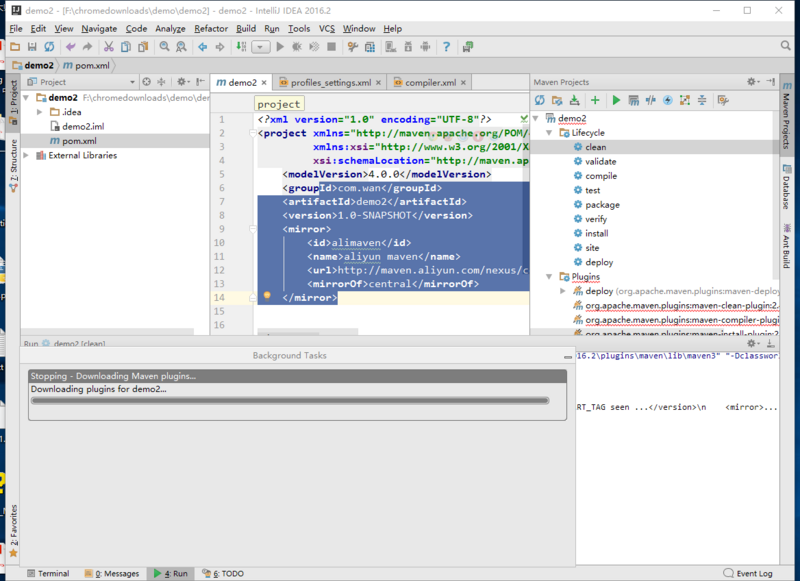Toggle the Ant Build side panel
This screenshot has height=581, width=800.
pos(786,246)
